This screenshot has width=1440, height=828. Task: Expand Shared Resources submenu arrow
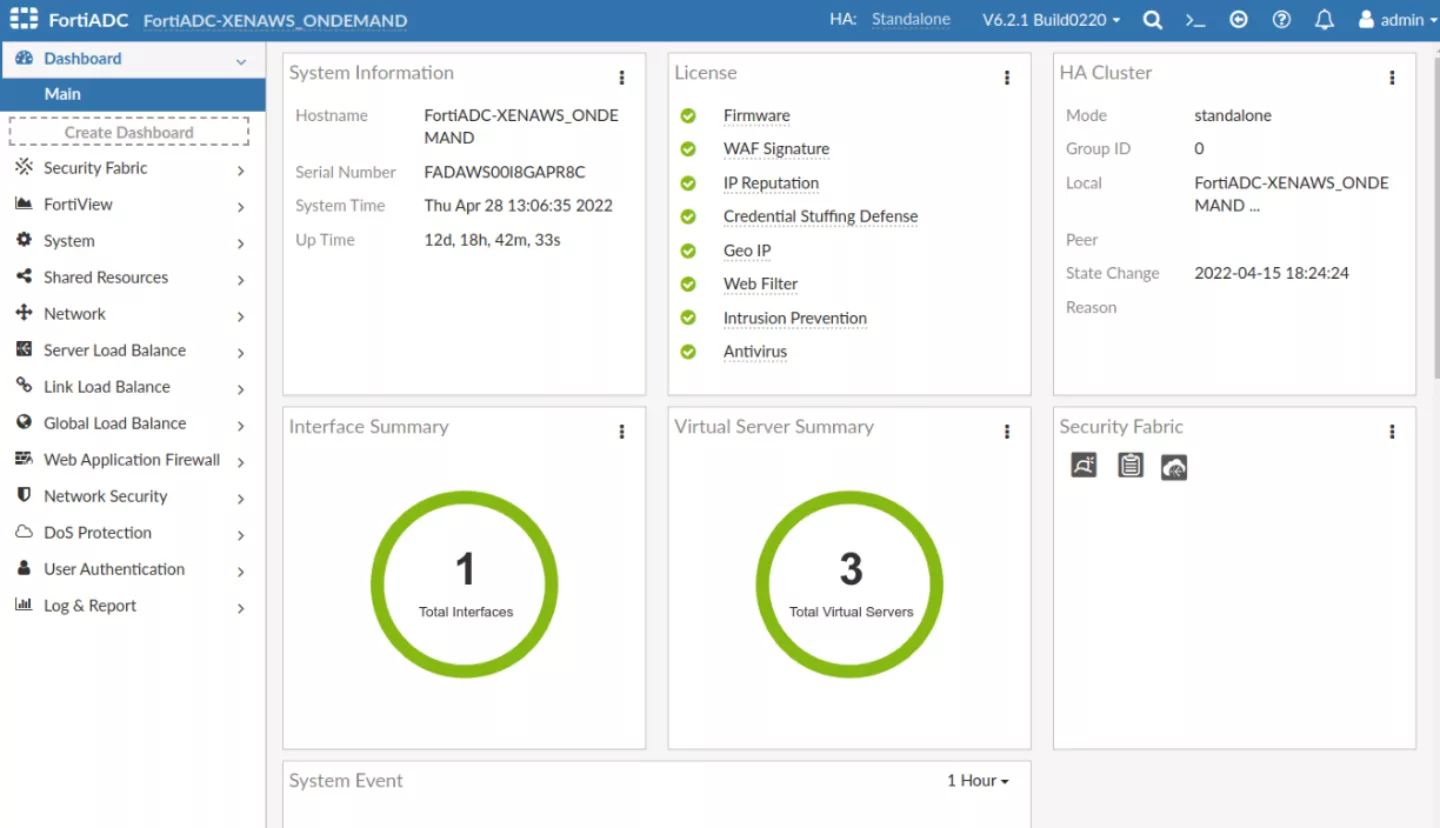tap(241, 280)
